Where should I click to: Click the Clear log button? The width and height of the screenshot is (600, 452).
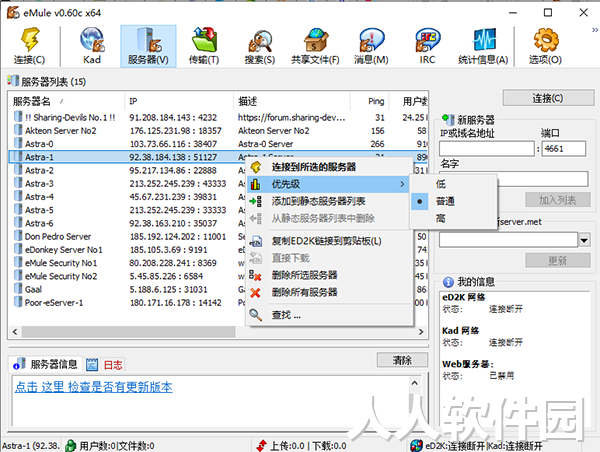402,360
